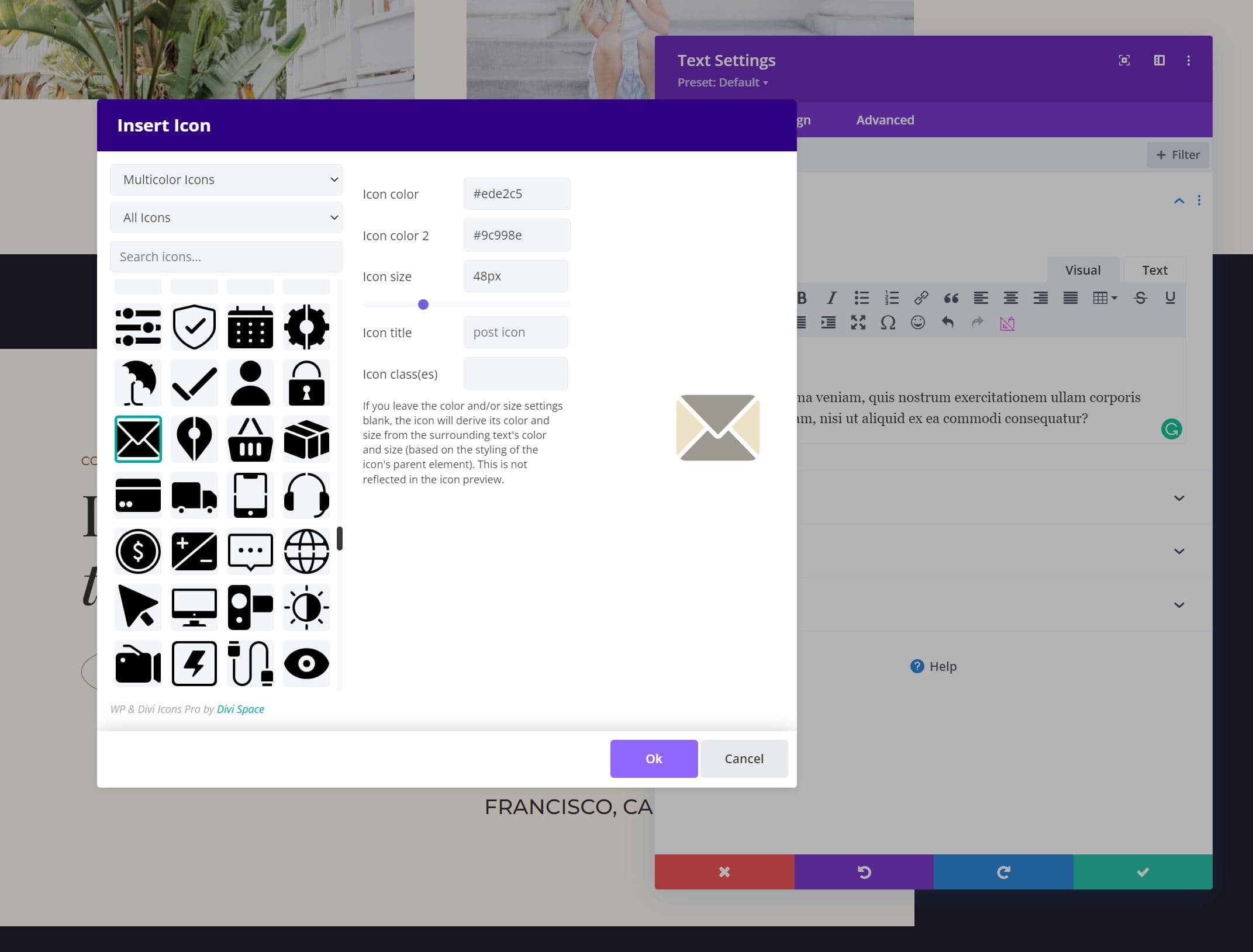Select the eye/visibility icon
Viewport: 1253px width, 952px height.
coord(307,664)
